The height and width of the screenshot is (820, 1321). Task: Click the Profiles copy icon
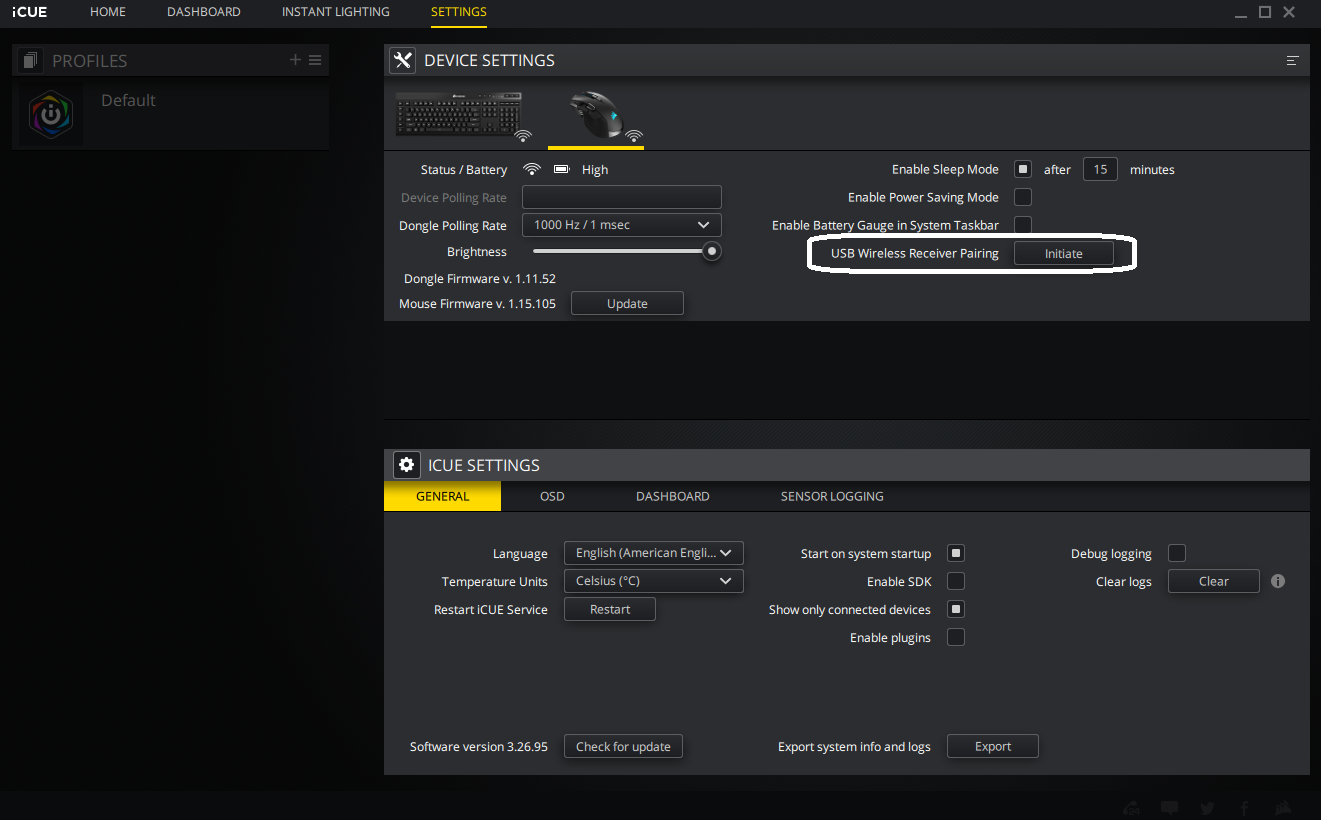click(x=29, y=60)
